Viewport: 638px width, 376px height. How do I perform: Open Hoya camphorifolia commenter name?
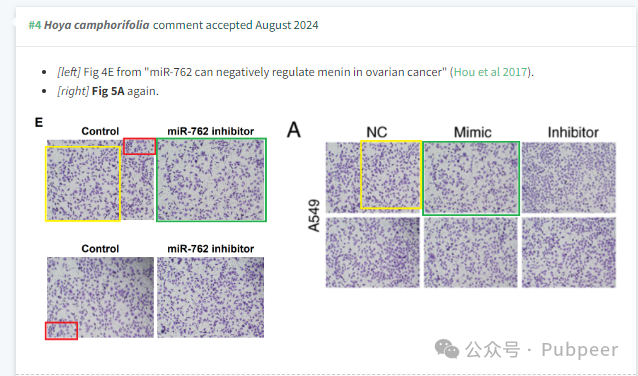click(x=96, y=25)
